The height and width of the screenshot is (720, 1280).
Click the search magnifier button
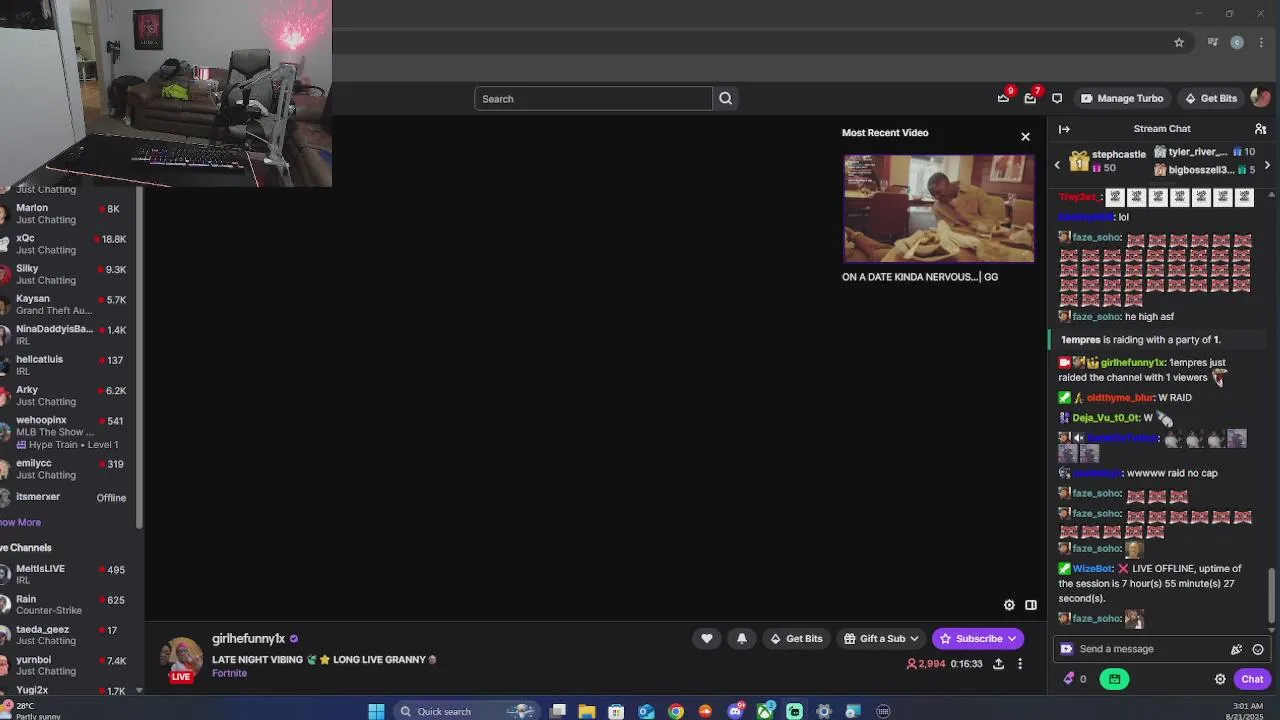pos(726,98)
